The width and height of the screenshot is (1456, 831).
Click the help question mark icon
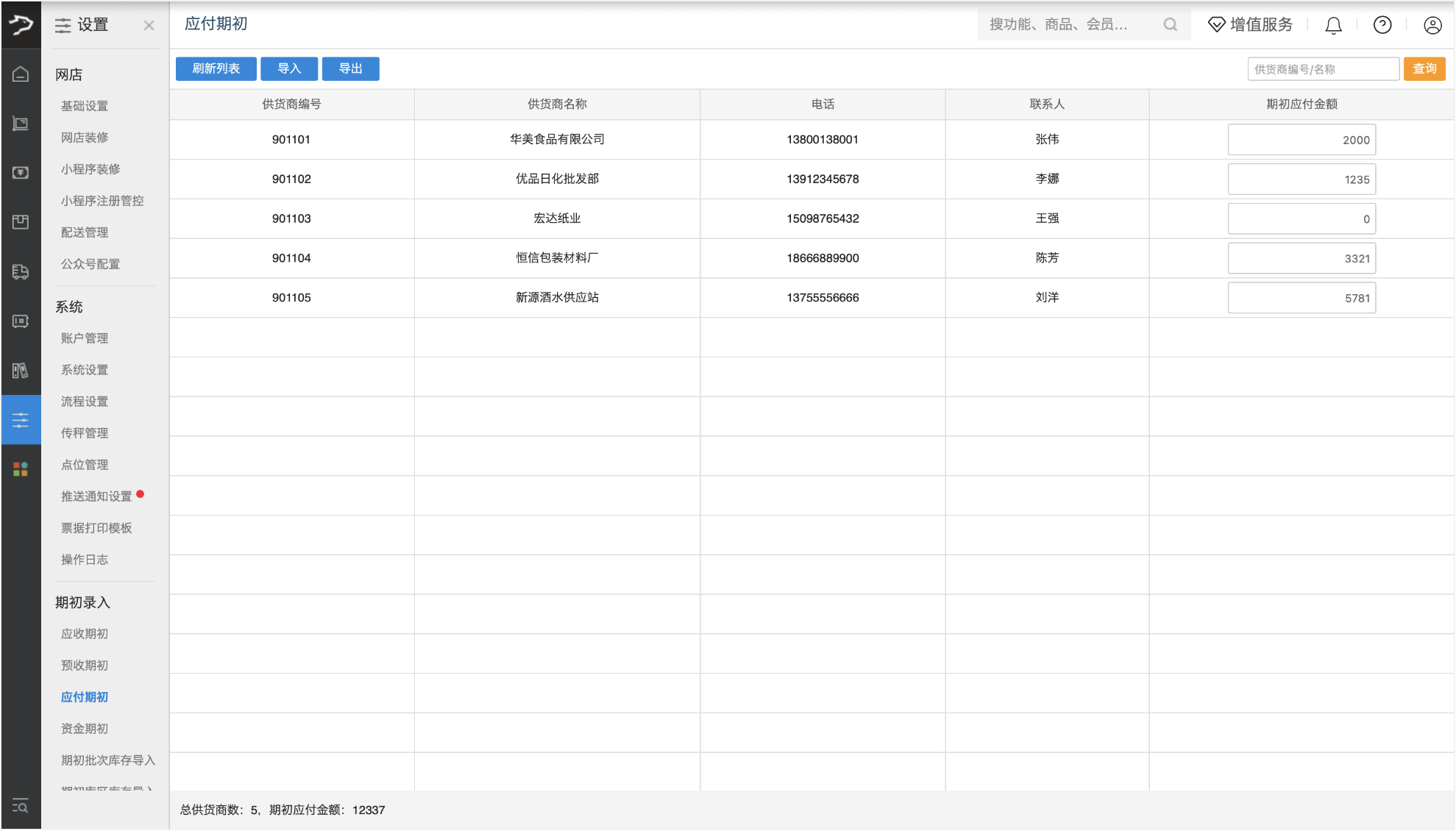point(1382,26)
